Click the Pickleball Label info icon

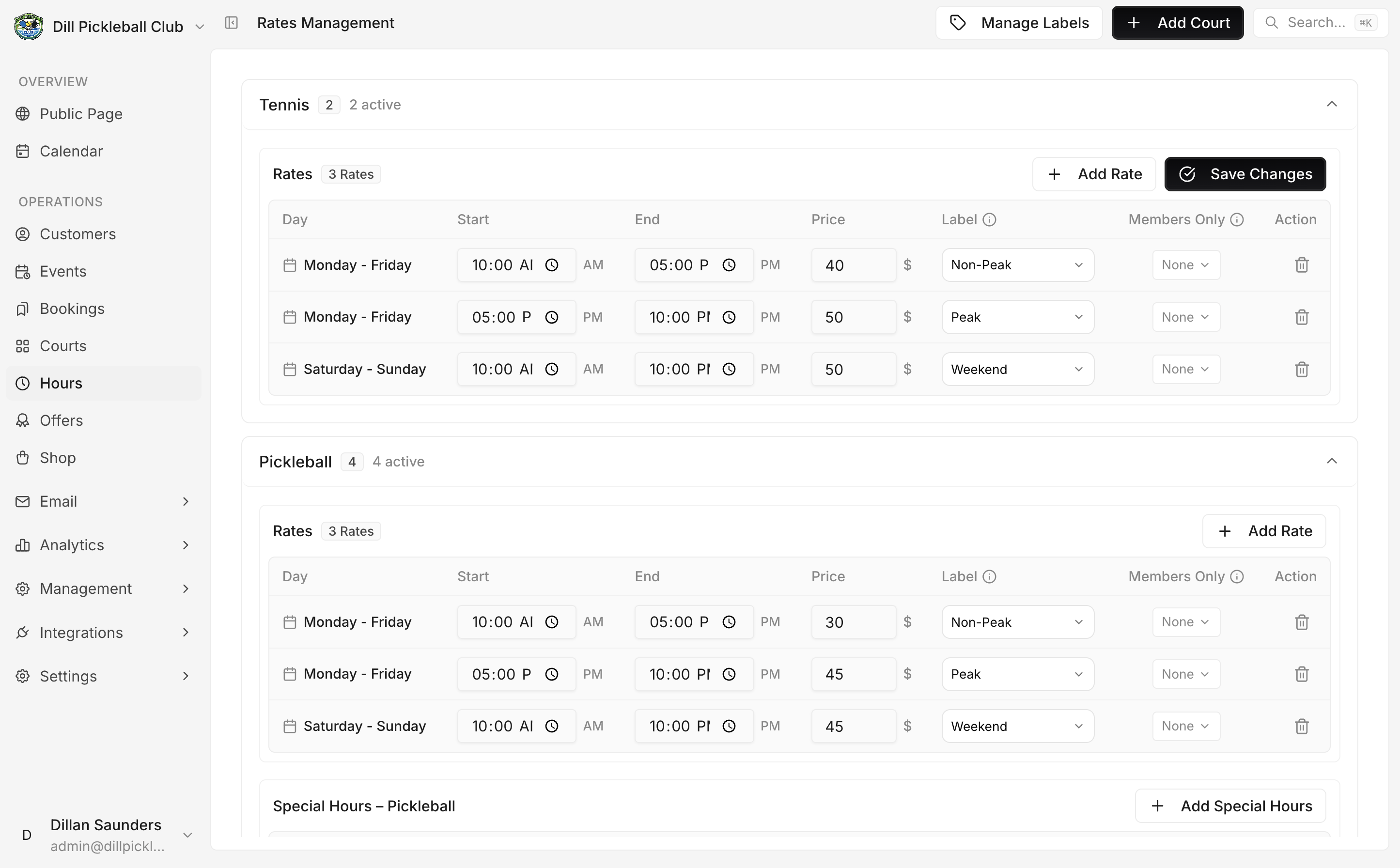(989, 576)
